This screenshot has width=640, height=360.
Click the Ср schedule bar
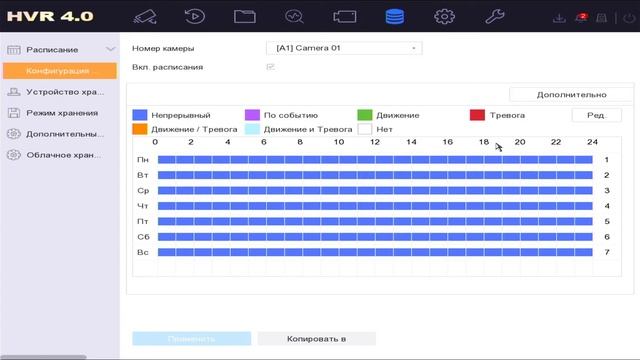click(x=375, y=191)
